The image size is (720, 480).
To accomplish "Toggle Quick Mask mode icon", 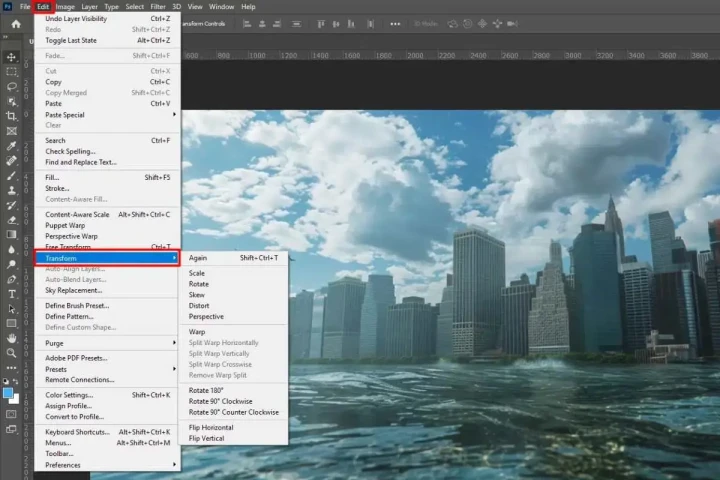I will point(11,414).
